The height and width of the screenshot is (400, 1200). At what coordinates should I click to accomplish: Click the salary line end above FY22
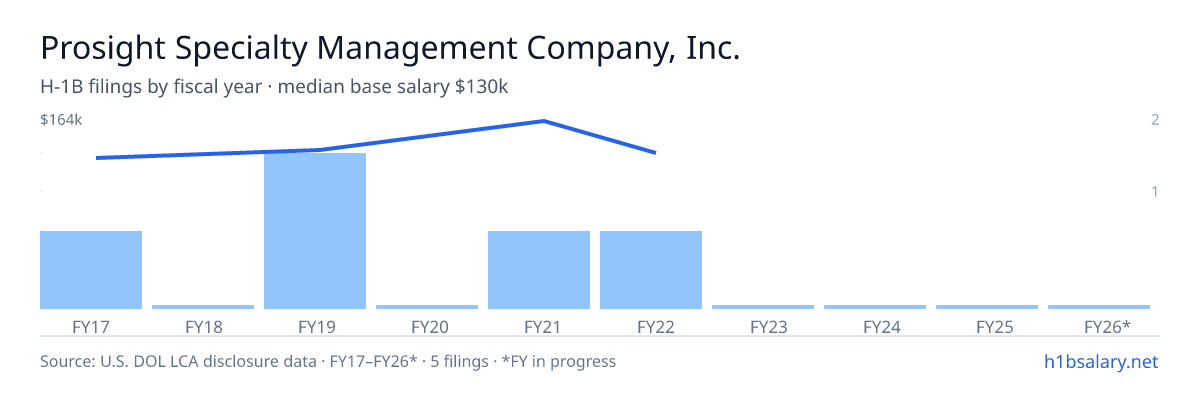click(x=654, y=153)
